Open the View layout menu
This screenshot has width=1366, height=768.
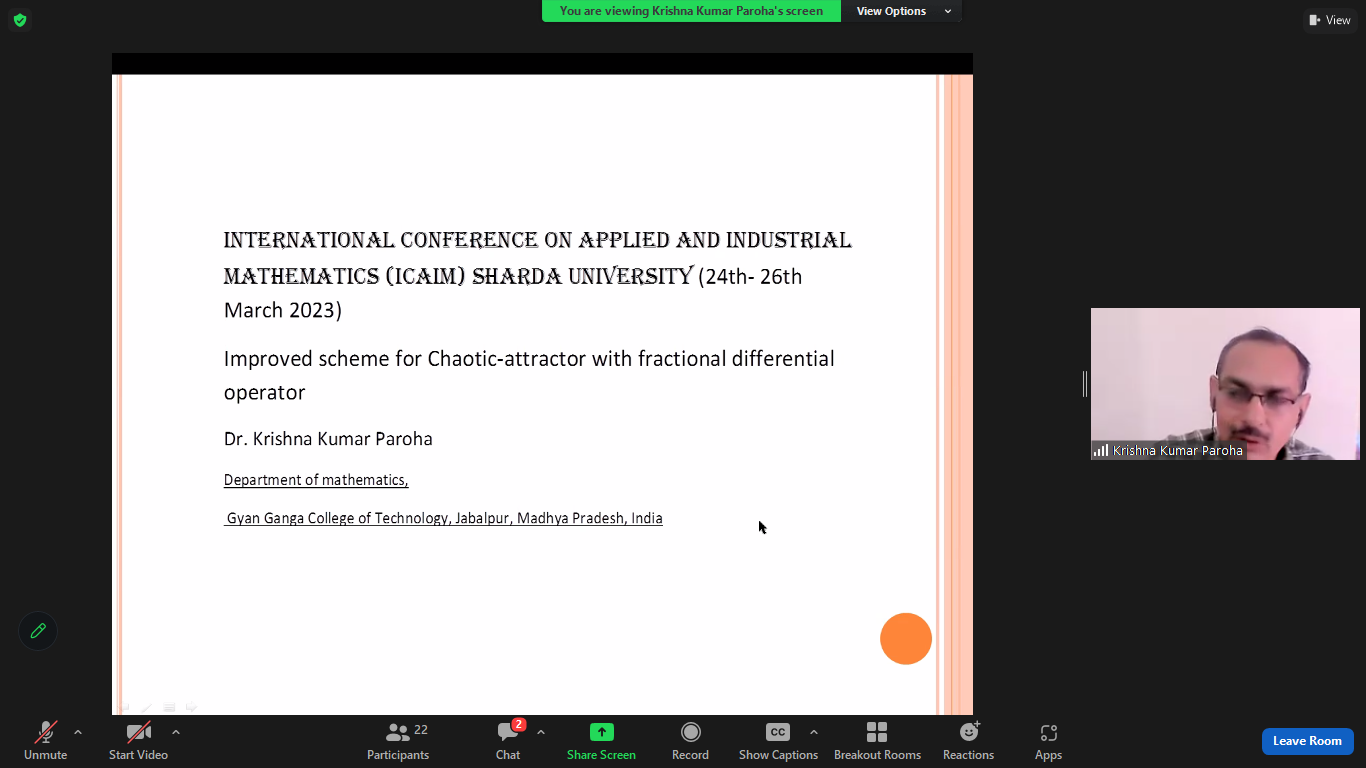point(1329,20)
